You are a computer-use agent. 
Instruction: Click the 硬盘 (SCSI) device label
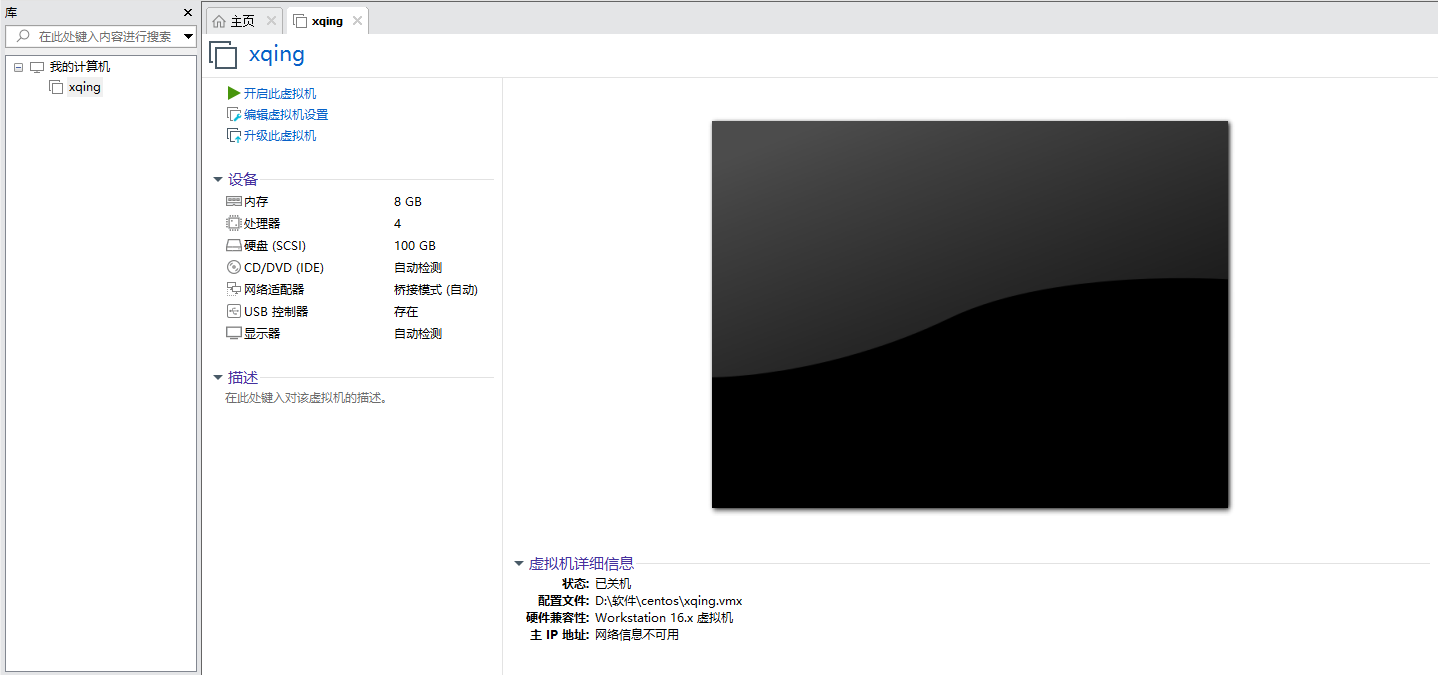tap(275, 245)
